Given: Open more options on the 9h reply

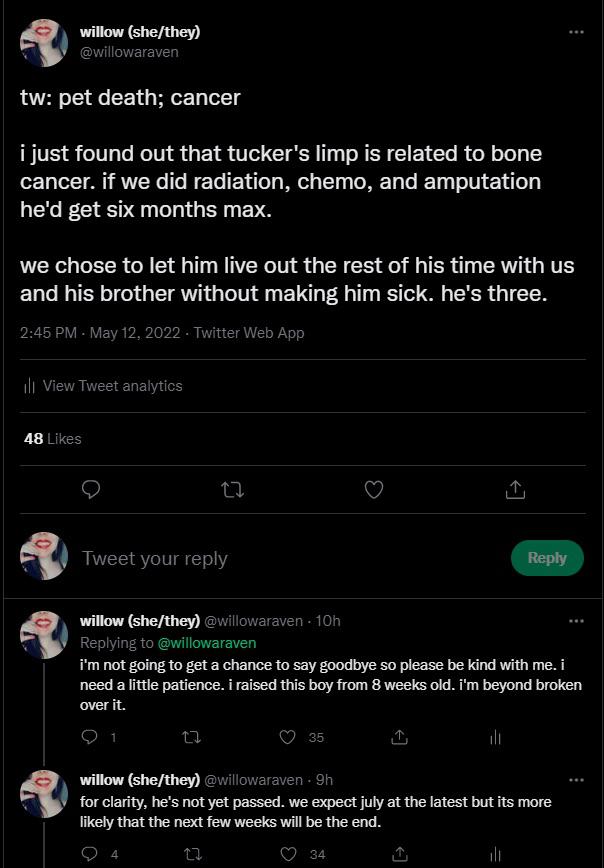Looking at the screenshot, I should (x=576, y=780).
